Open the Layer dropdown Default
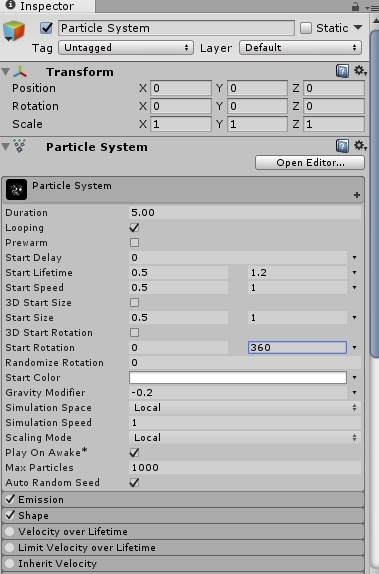Image resolution: width=379 pixels, height=574 pixels. 300,48
